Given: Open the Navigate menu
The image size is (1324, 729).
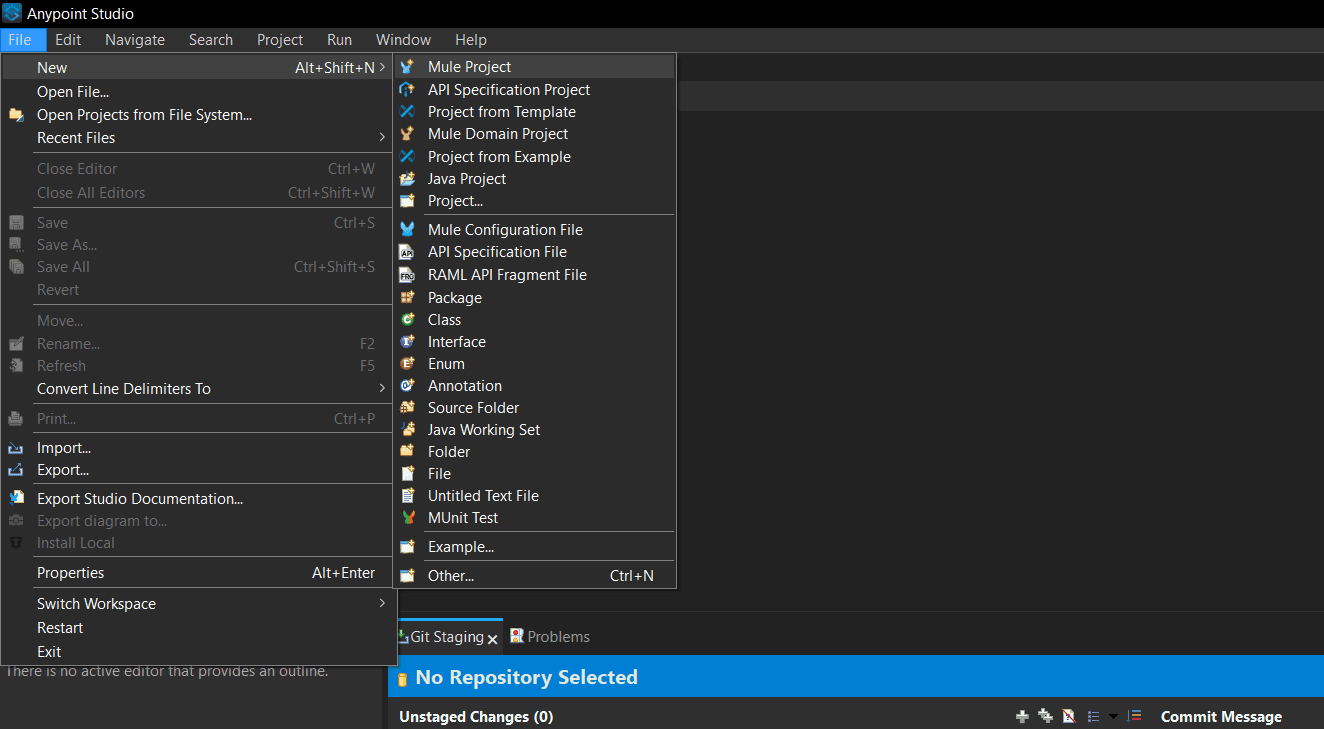Looking at the screenshot, I should coord(135,40).
